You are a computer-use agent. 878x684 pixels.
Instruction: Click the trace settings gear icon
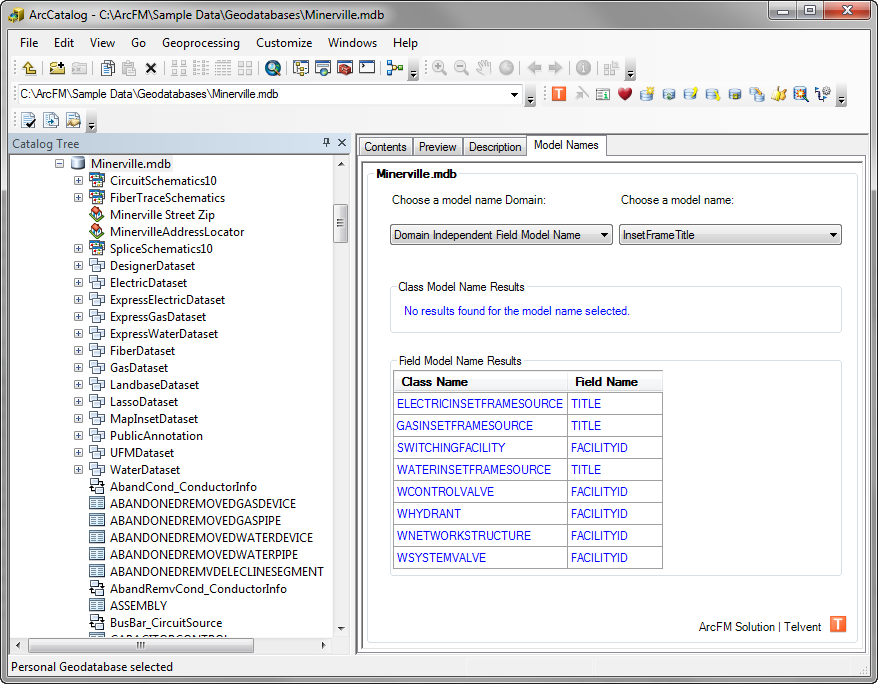pos(823,94)
